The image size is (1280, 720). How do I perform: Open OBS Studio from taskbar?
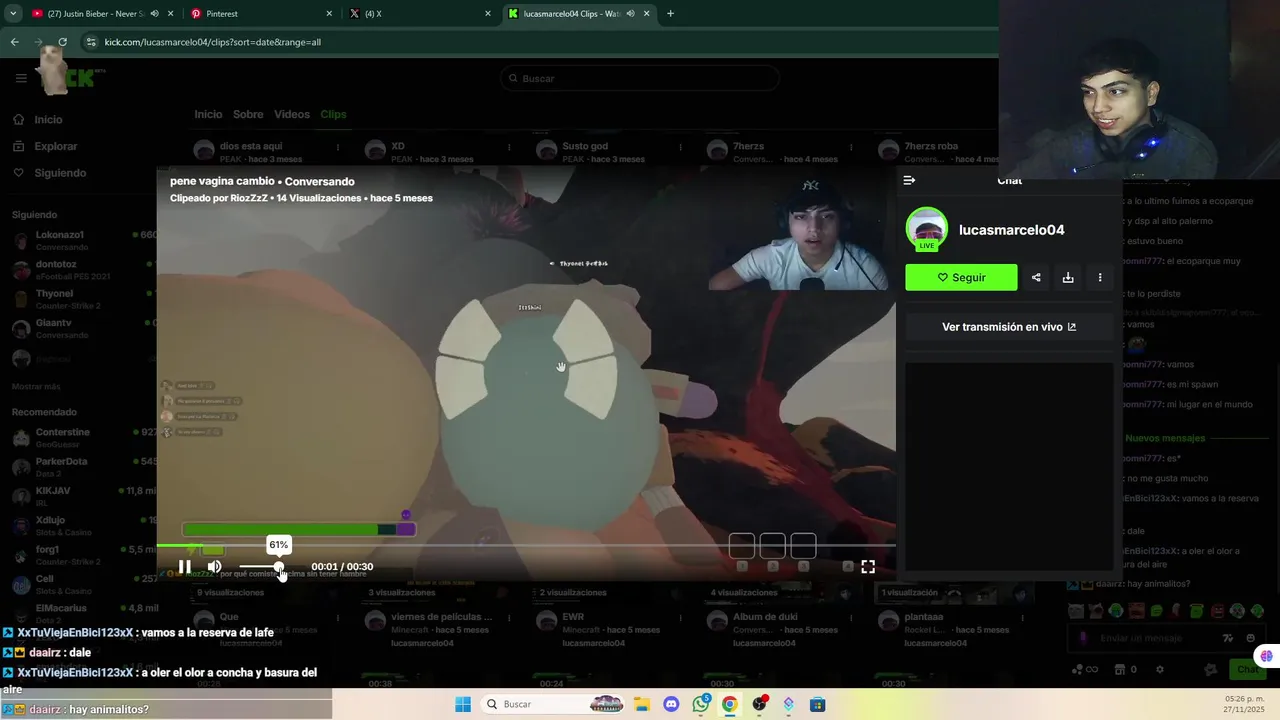[x=760, y=704]
